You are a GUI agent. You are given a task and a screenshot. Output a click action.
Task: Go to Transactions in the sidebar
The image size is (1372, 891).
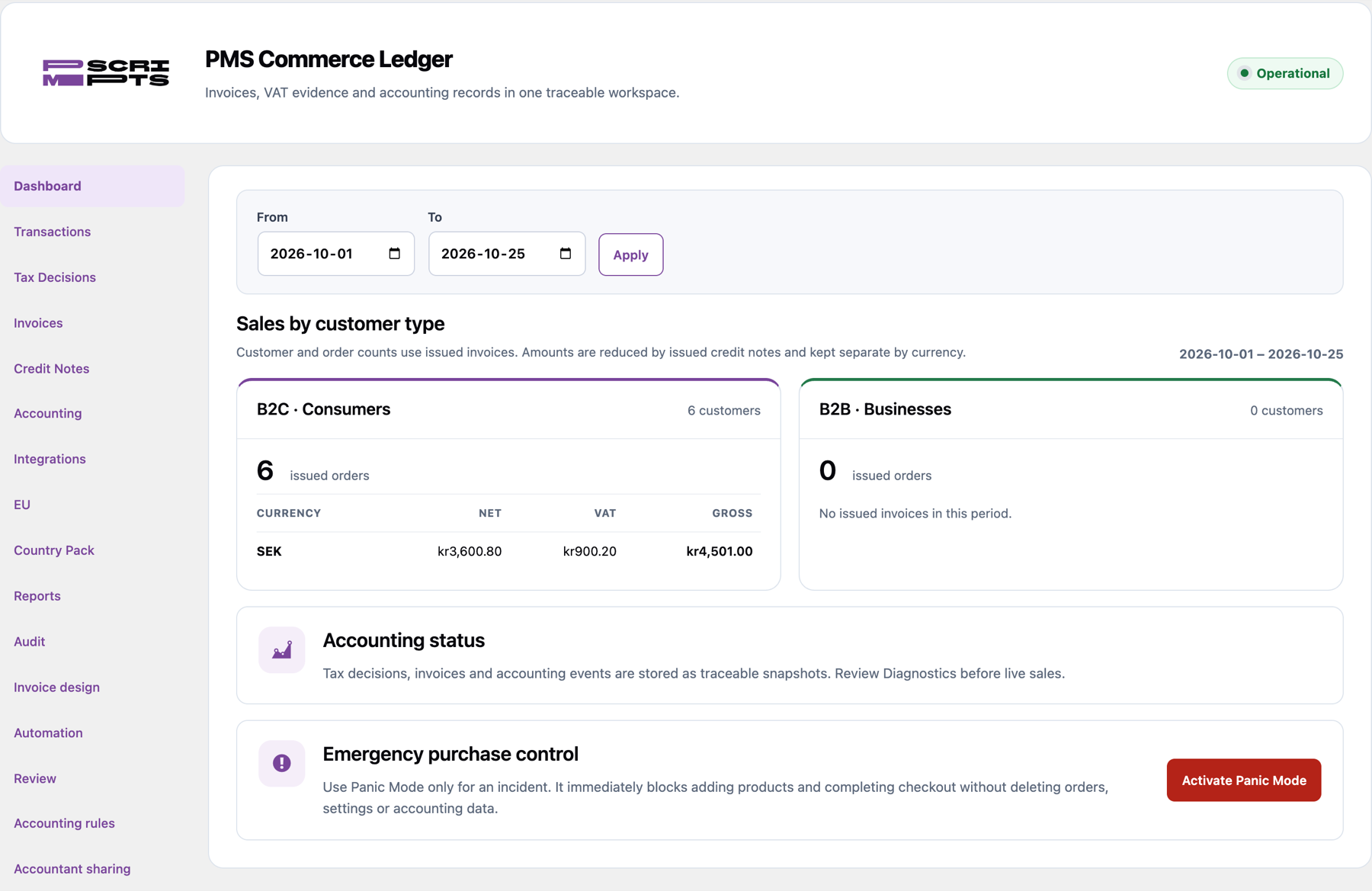tap(52, 232)
